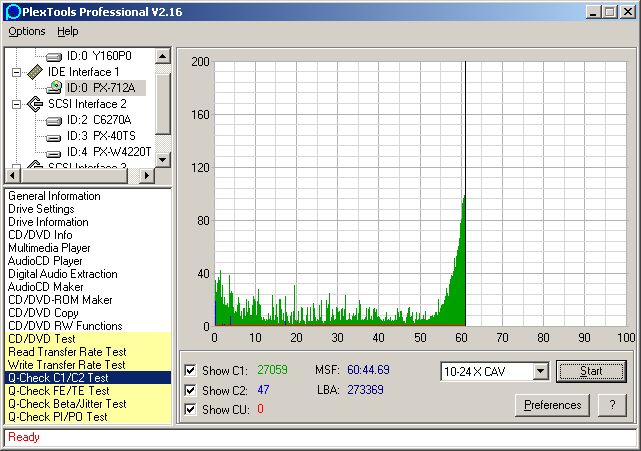This screenshot has height=451, width=641.
Task: Select Q-Check Beta/Jitter Test
Action: point(88,404)
